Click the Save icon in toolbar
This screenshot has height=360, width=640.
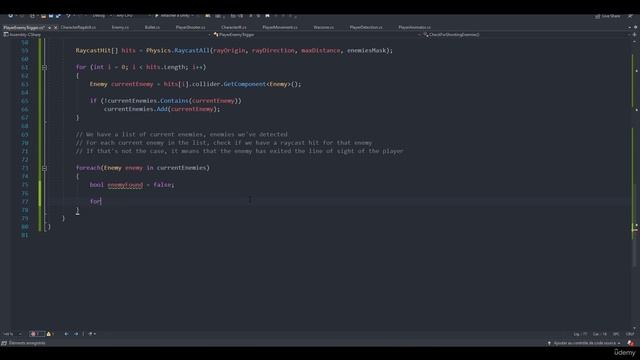51,16
